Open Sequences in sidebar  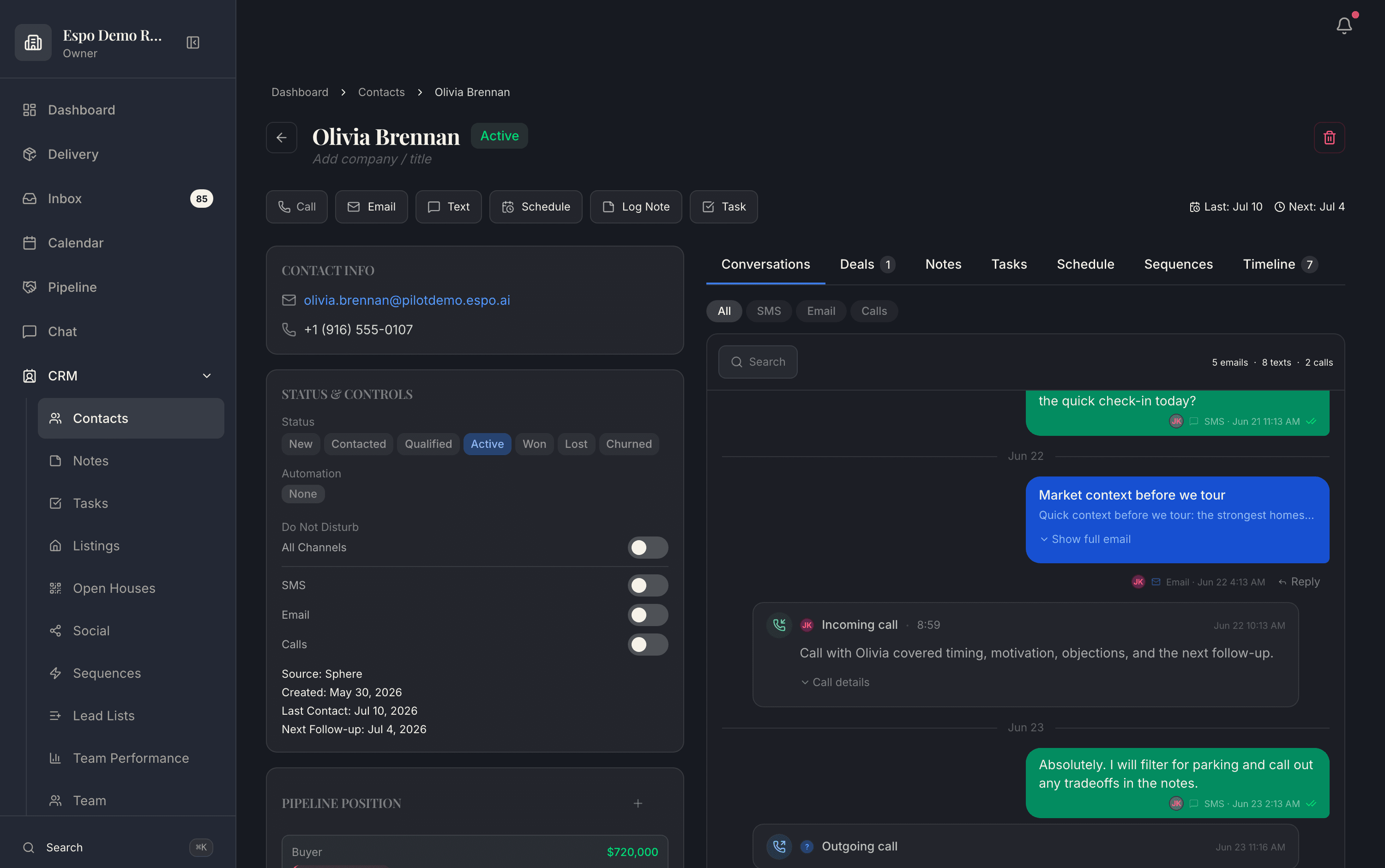click(x=131, y=673)
